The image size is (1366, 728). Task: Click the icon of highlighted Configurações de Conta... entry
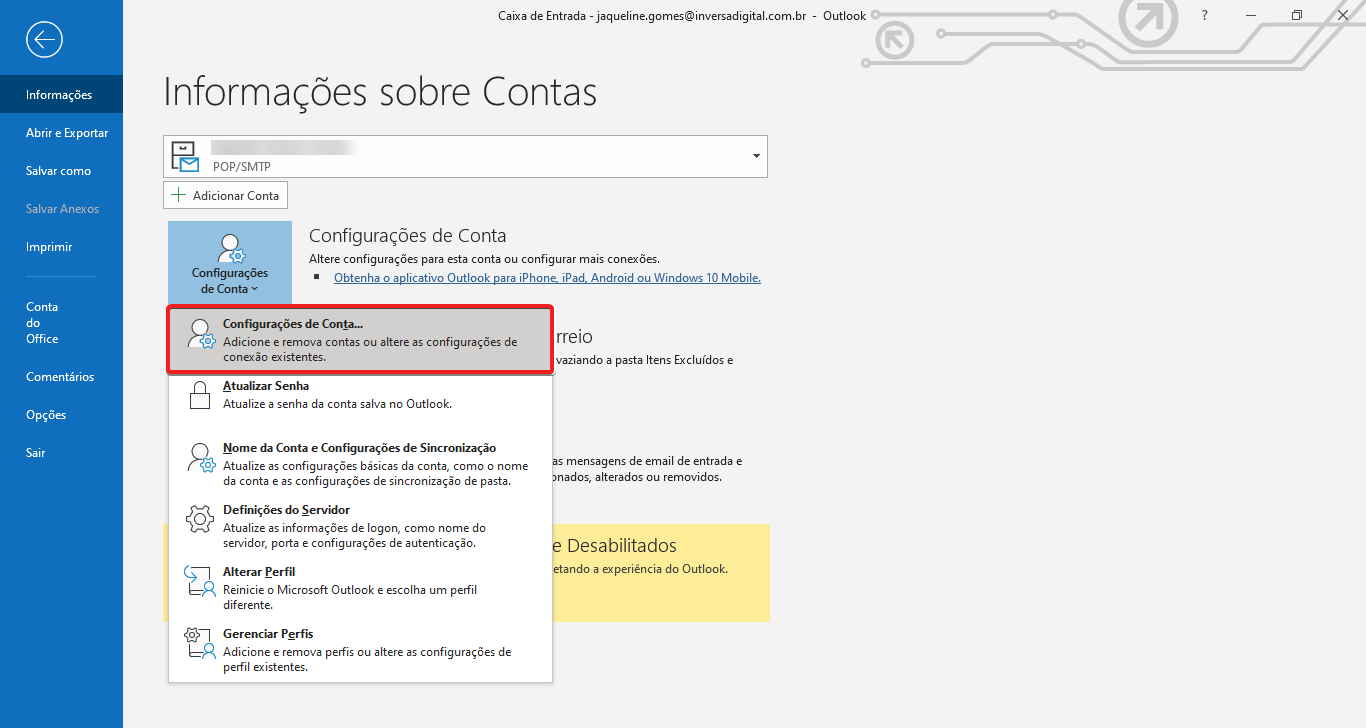201,334
